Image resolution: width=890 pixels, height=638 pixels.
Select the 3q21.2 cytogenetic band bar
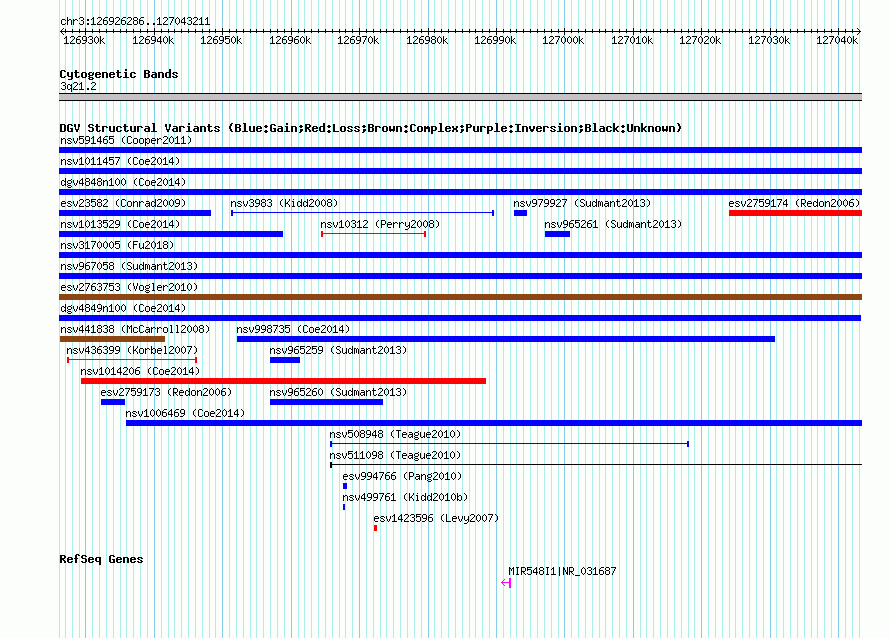[460, 97]
